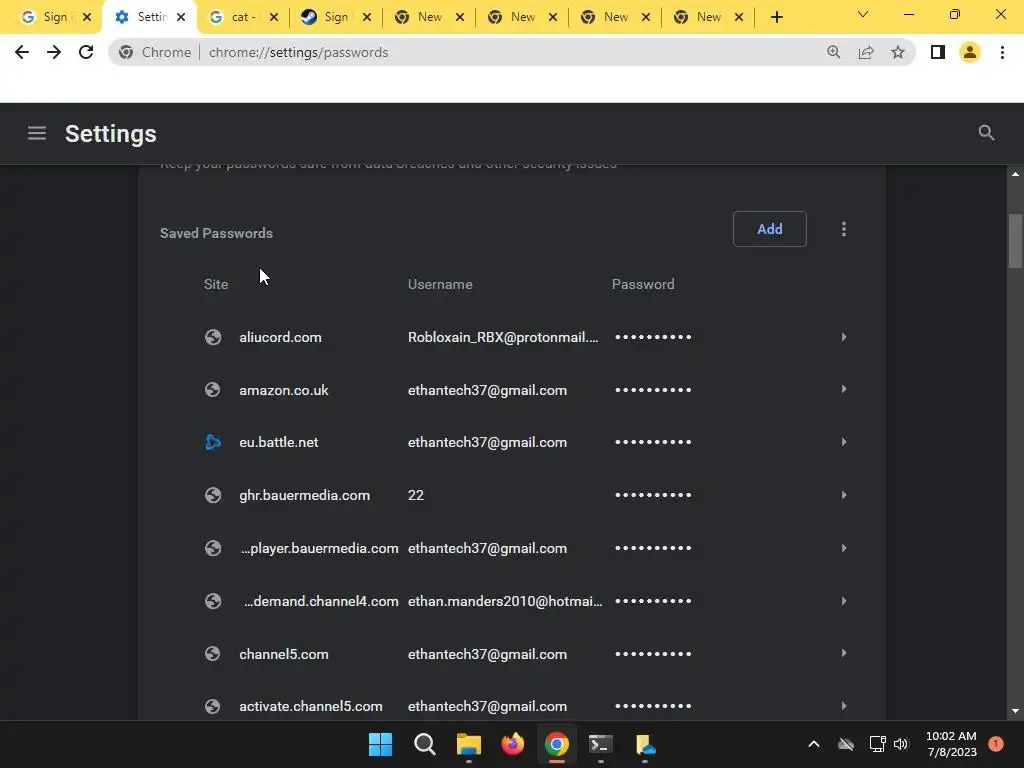
Task: Expand the eu.battle.net password entry
Action: pyautogui.click(x=844, y=442)
